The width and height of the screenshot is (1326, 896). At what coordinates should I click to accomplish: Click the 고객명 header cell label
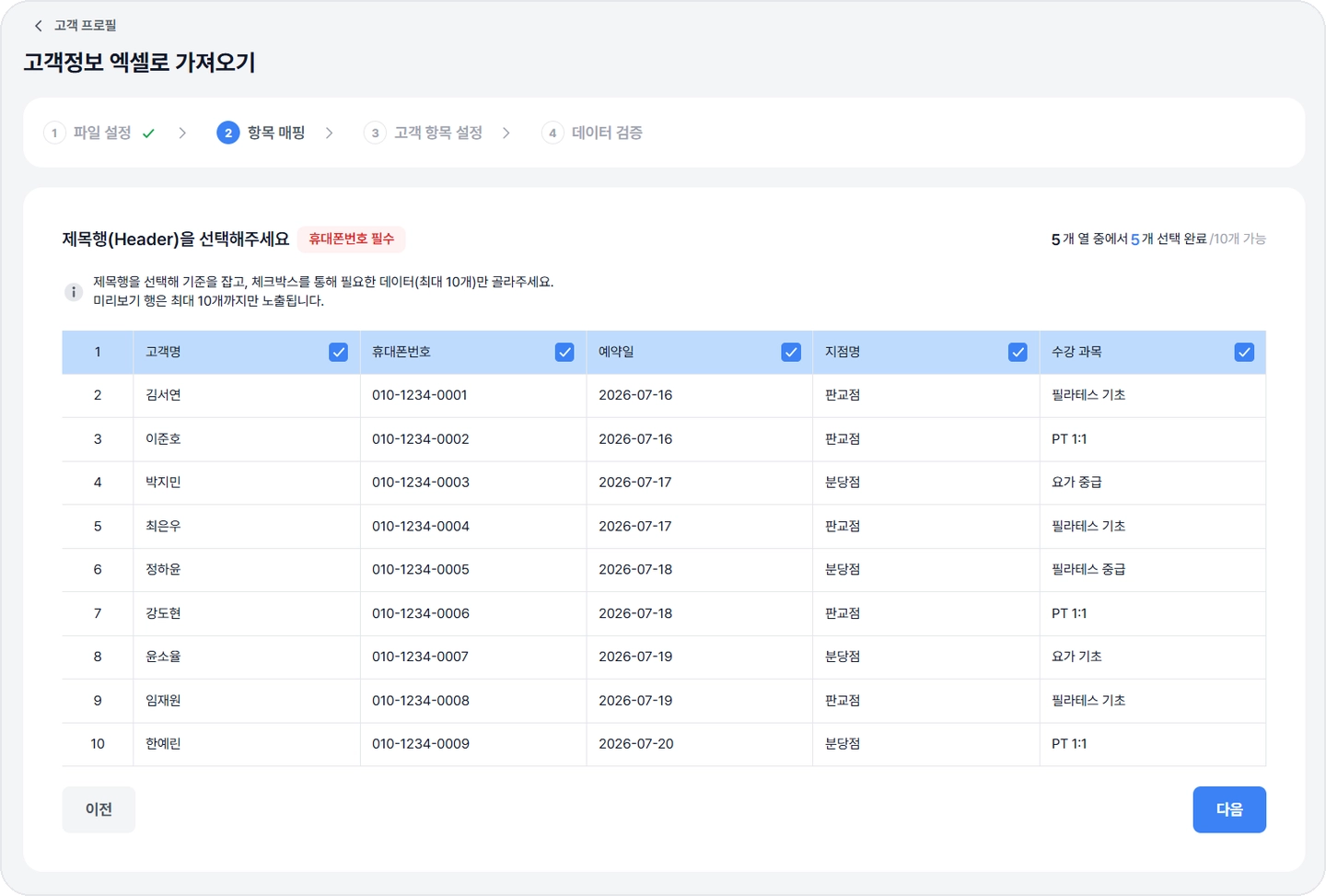click(x=163, y=352)
